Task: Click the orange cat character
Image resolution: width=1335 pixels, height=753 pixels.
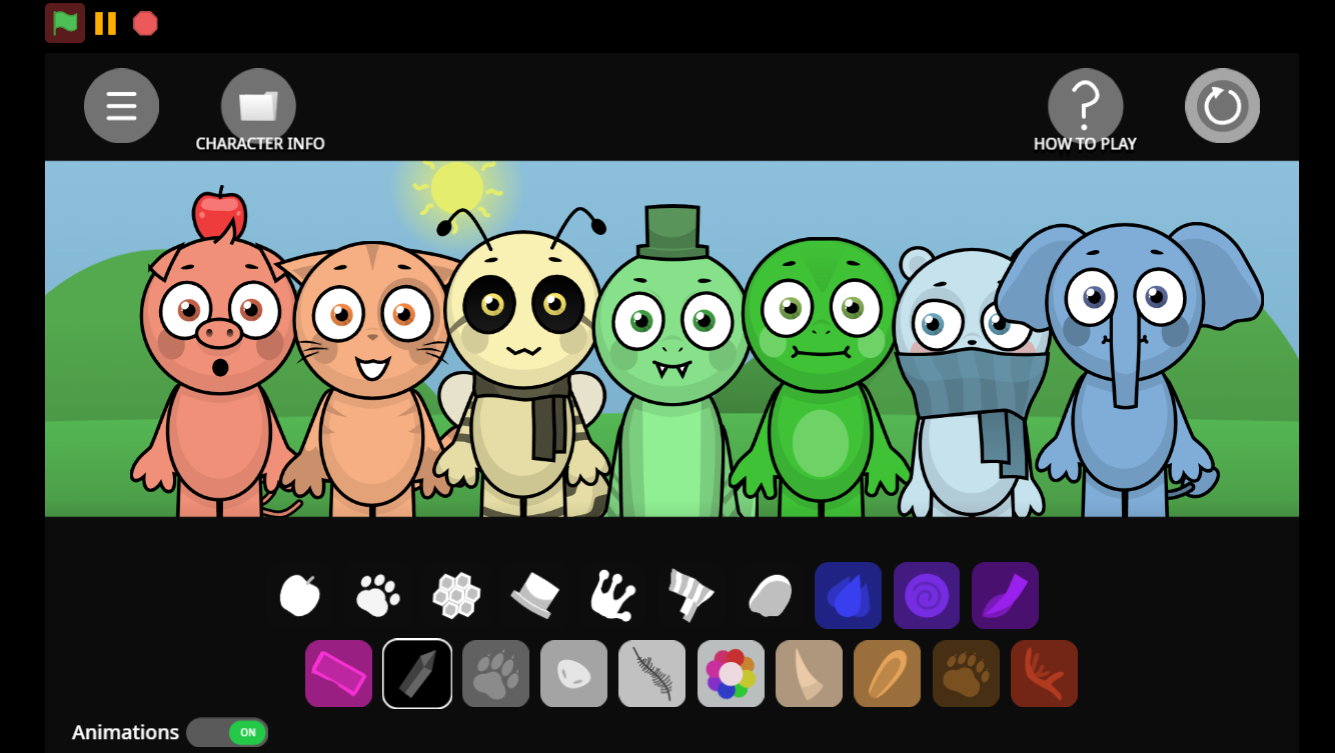Action: 370,380
